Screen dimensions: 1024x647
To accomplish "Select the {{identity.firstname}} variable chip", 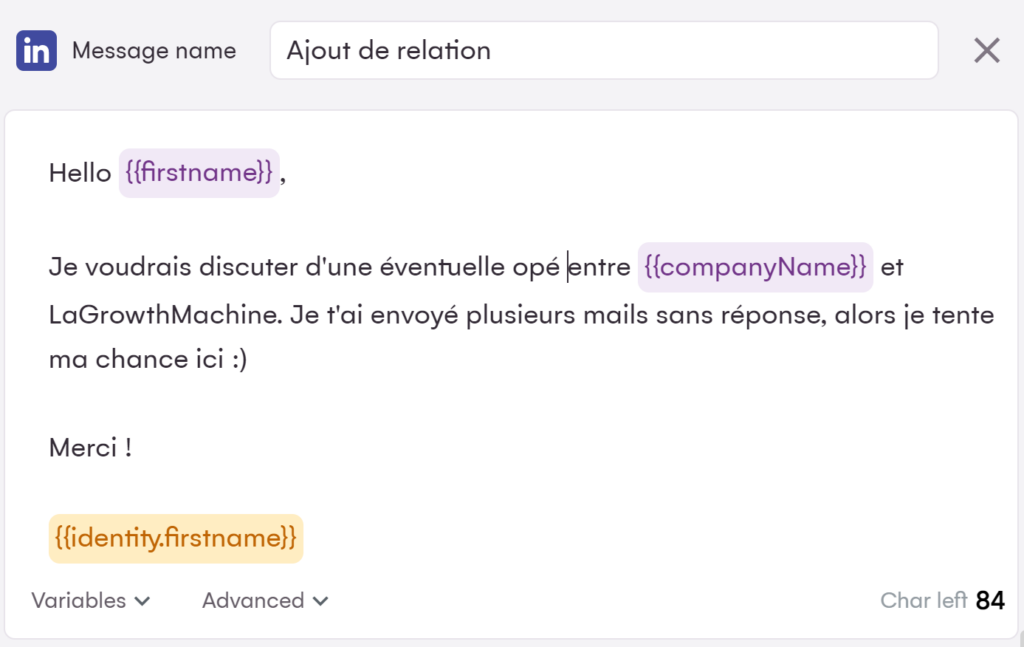I will [176, 538].
